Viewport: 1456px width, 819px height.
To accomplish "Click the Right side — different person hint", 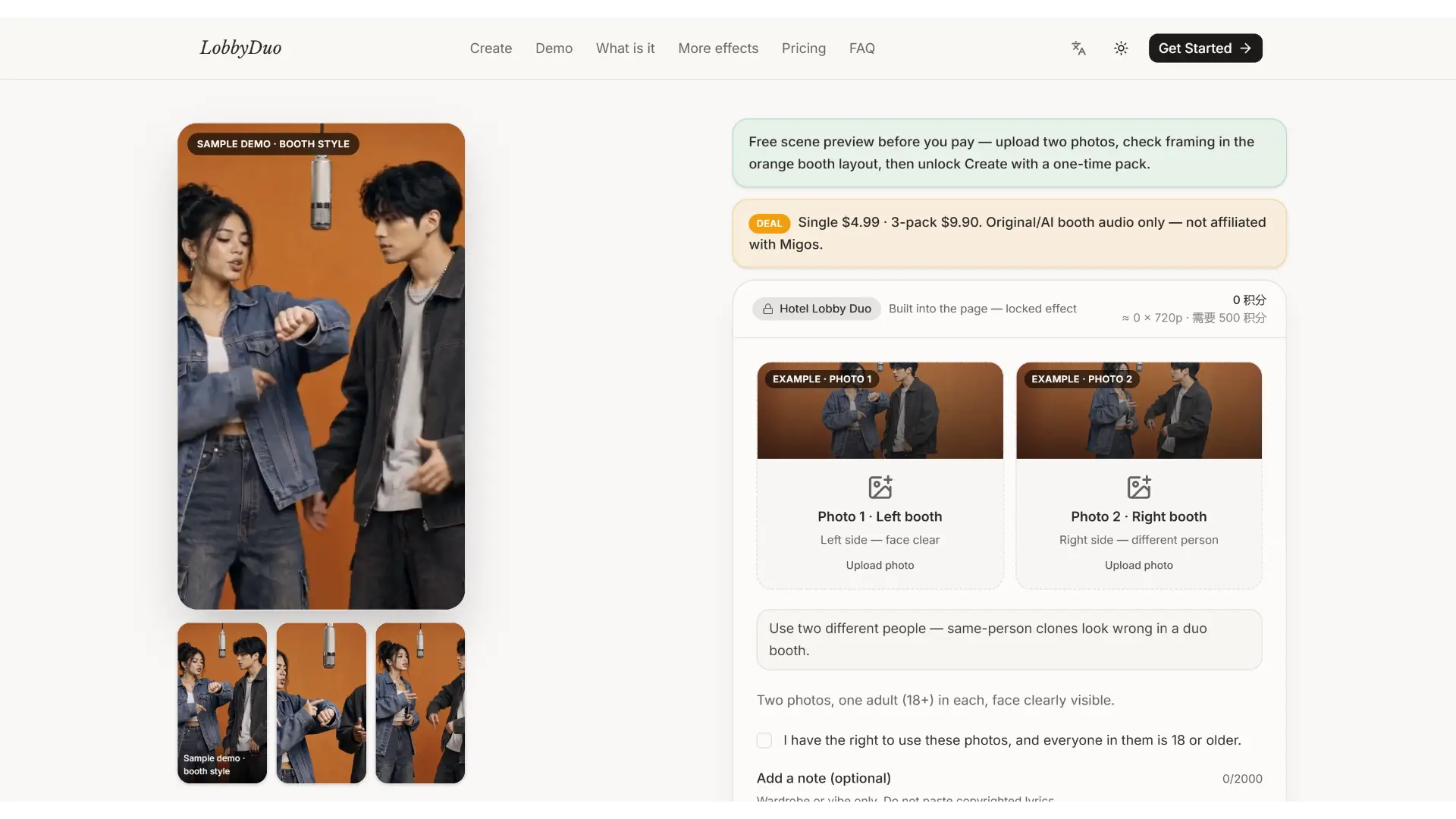I will coord(1138,540).
